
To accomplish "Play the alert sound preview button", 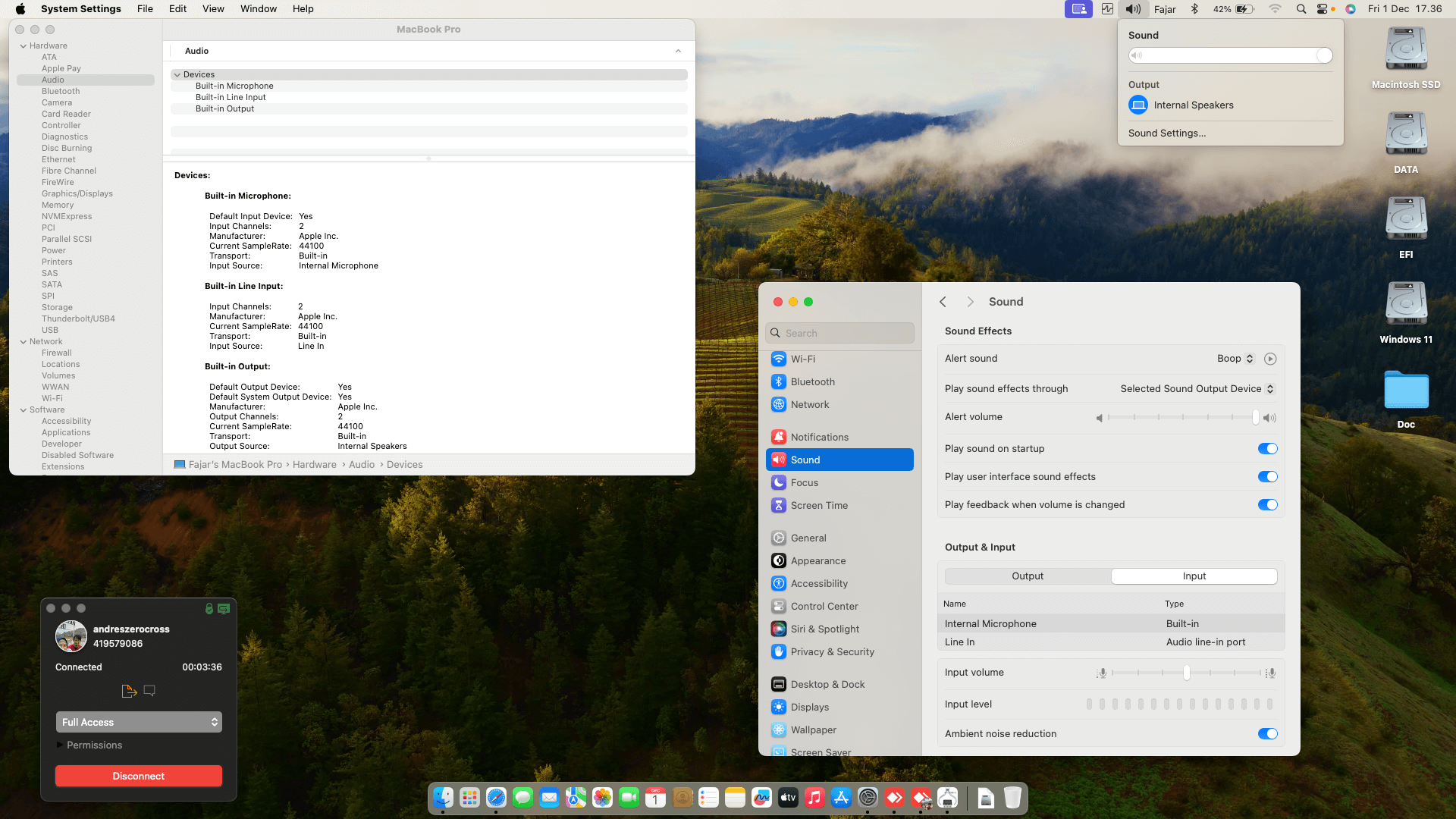I will 1270,359.
